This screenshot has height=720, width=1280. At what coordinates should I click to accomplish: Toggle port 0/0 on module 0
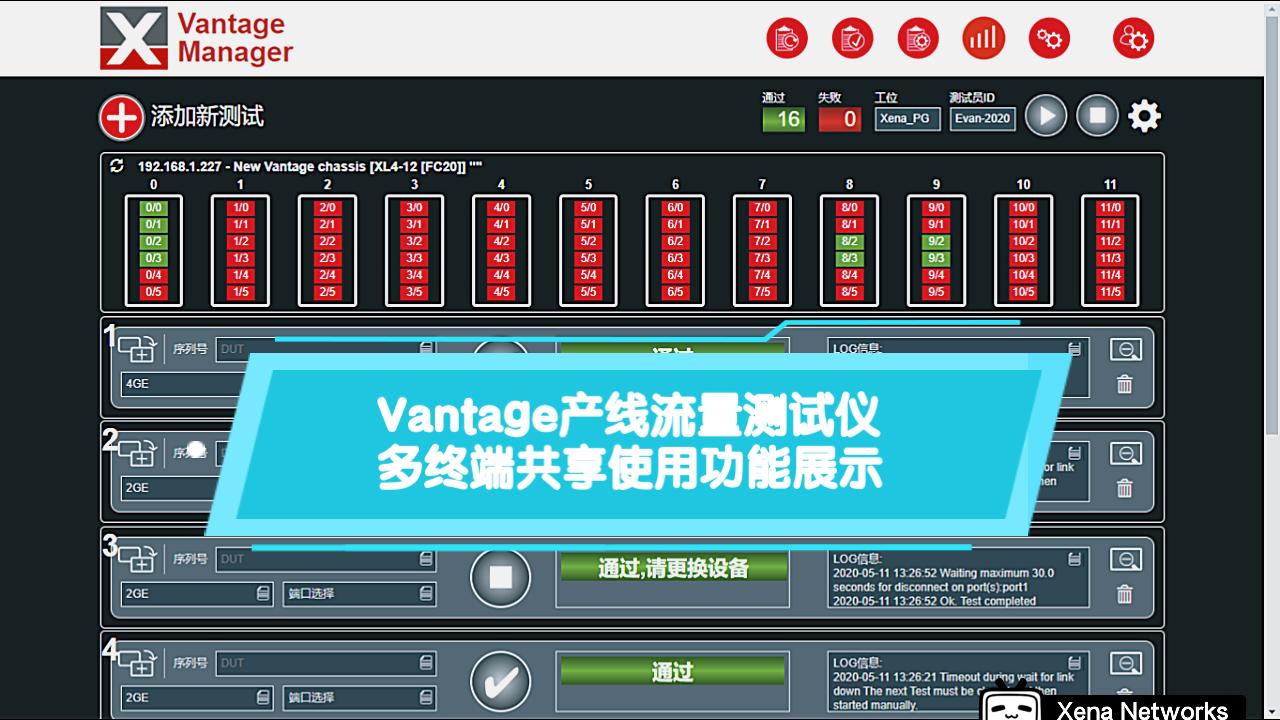click(x=153, y=208)
